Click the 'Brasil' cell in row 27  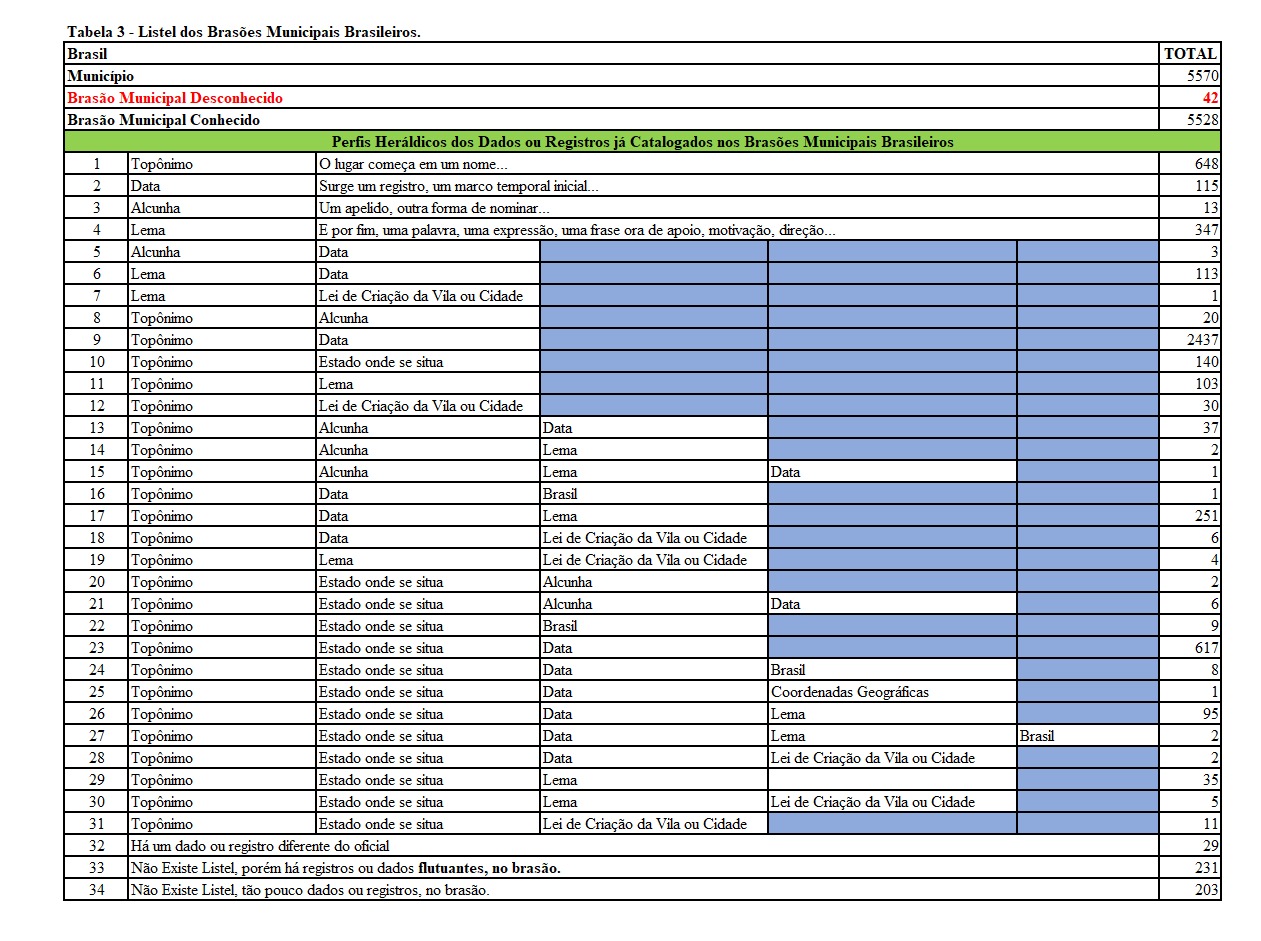(x=1037, y=736)
